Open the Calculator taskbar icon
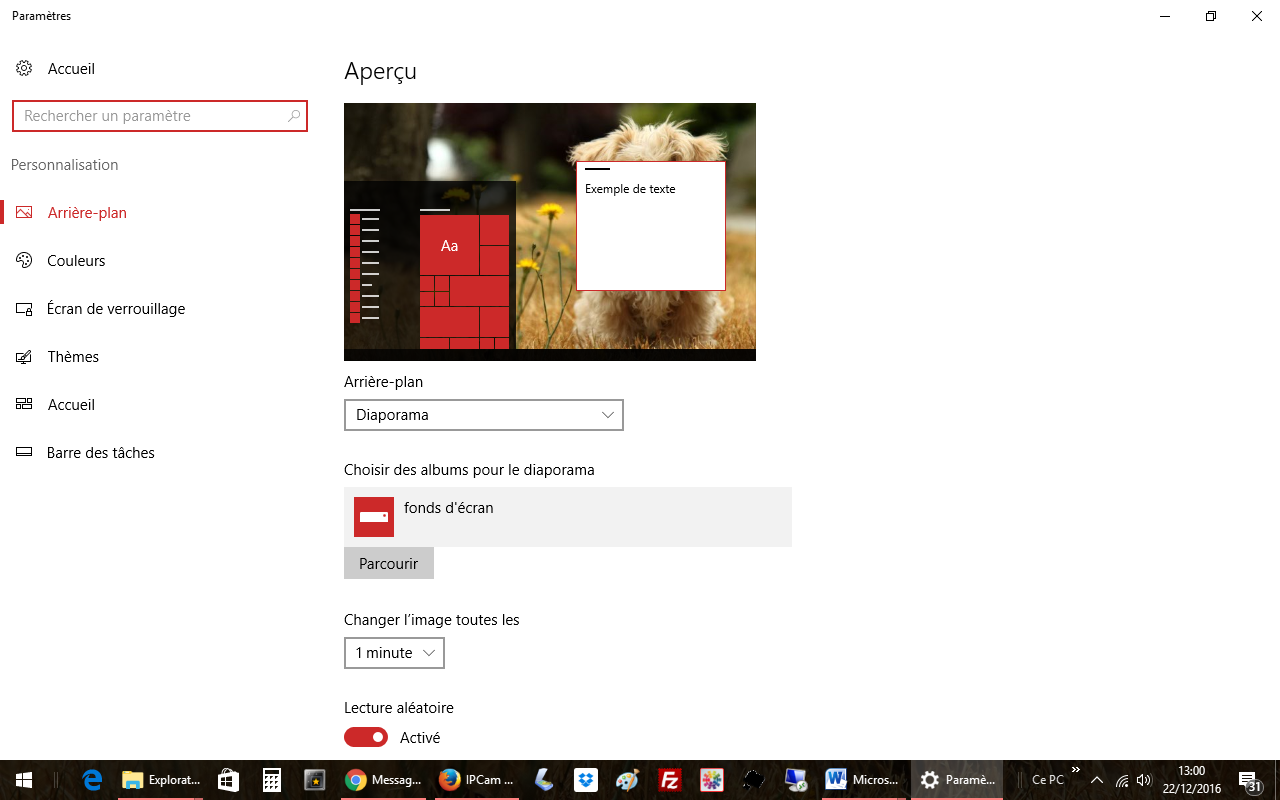Screen dimensions: 1280x800 click(272, 780)
